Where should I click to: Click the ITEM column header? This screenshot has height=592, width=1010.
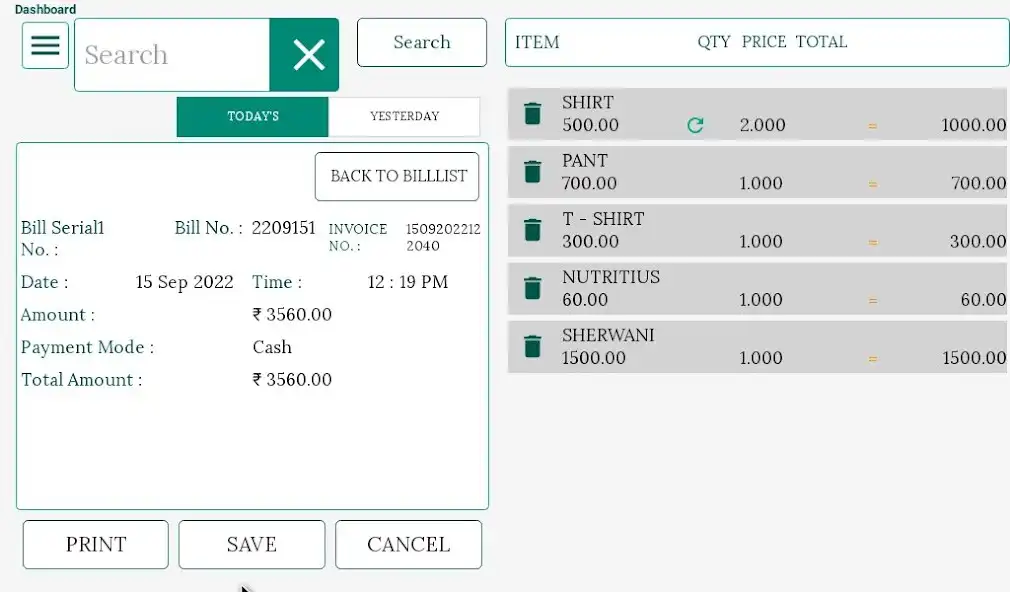(537, 42)
